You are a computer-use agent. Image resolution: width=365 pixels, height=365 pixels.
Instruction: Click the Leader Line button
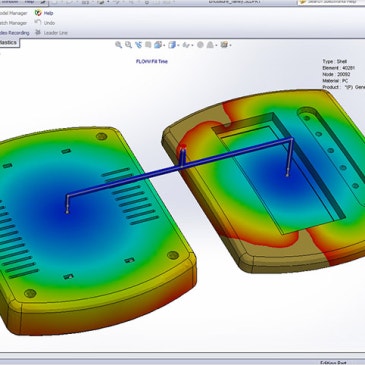[x=51, y=33]
